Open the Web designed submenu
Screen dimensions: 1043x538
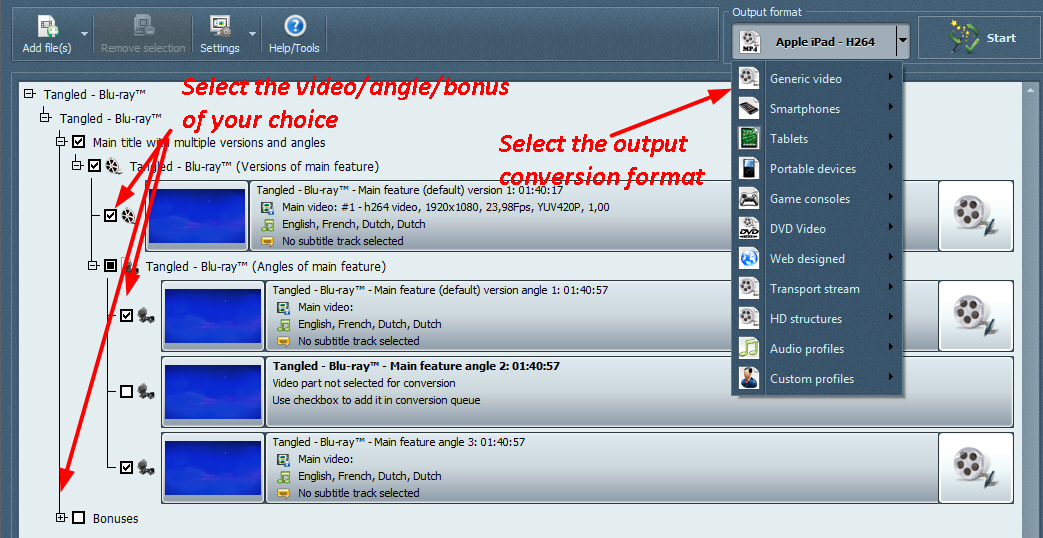point(817,259)
